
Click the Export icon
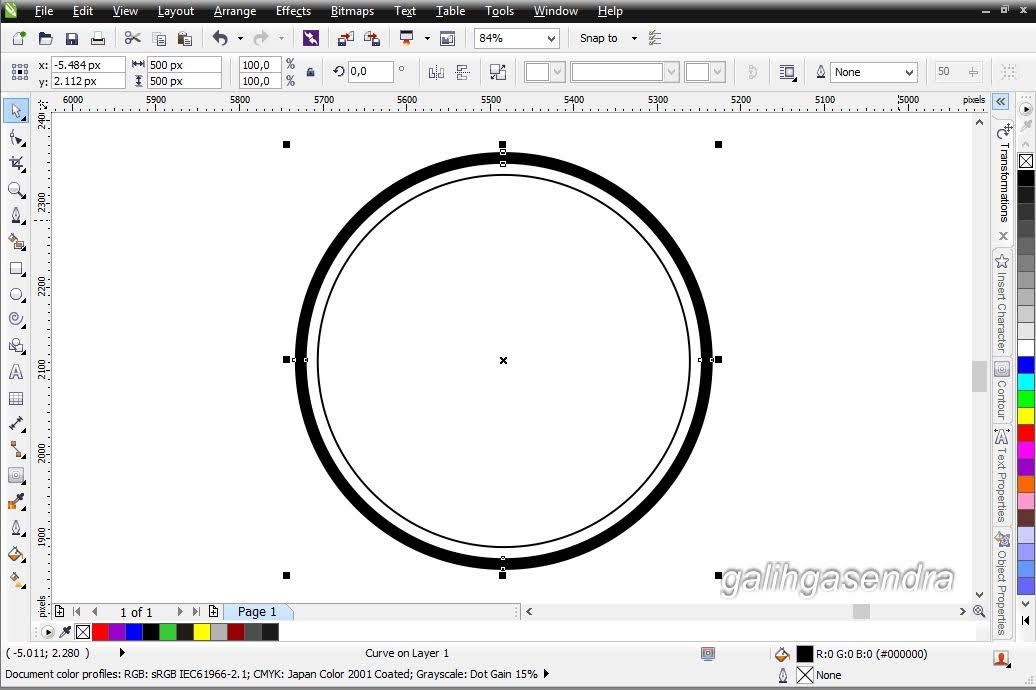[x=372, y=38]
